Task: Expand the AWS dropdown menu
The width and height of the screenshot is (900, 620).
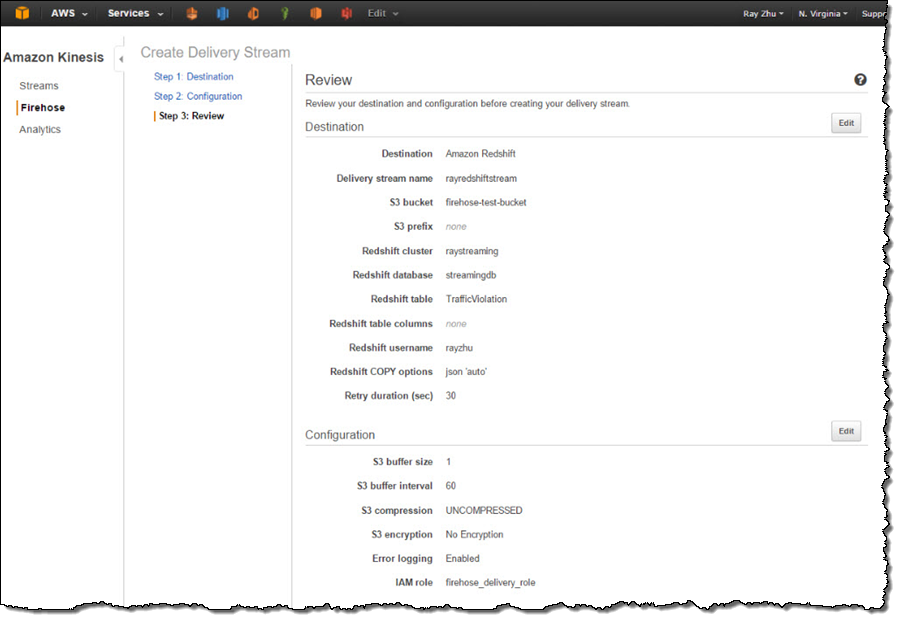Action: [69, 13]
